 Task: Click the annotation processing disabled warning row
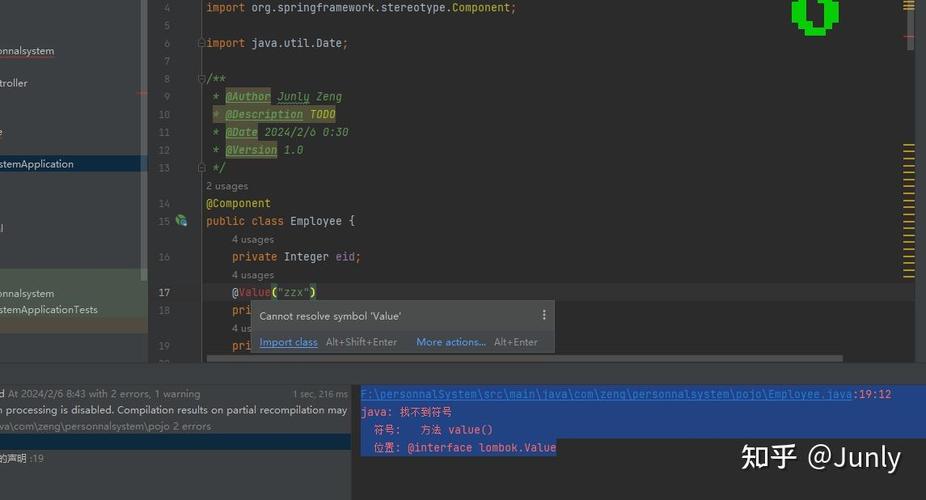click(x=175, y=410)
